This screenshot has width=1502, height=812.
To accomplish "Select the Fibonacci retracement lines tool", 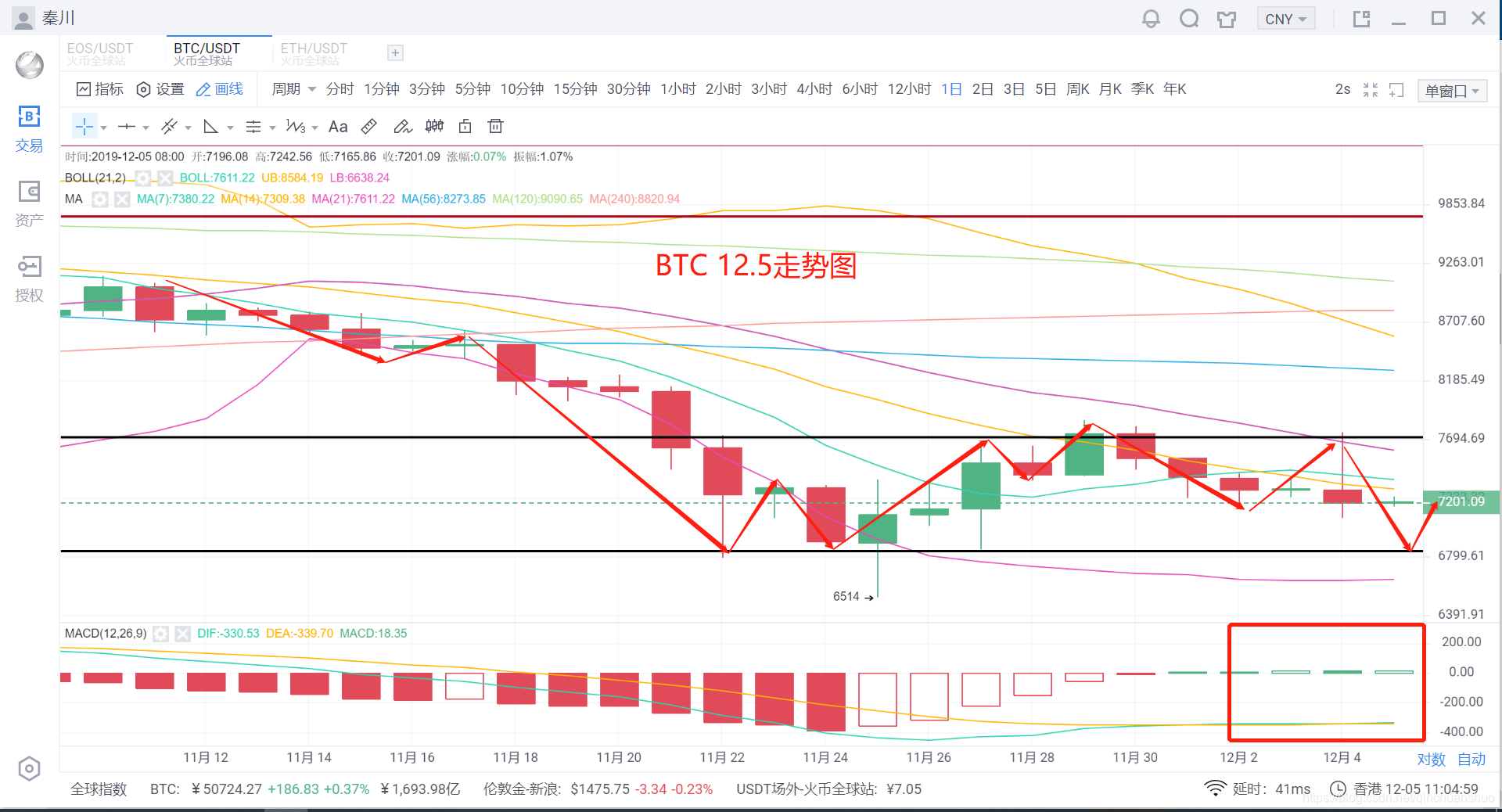I will point(253,126).
